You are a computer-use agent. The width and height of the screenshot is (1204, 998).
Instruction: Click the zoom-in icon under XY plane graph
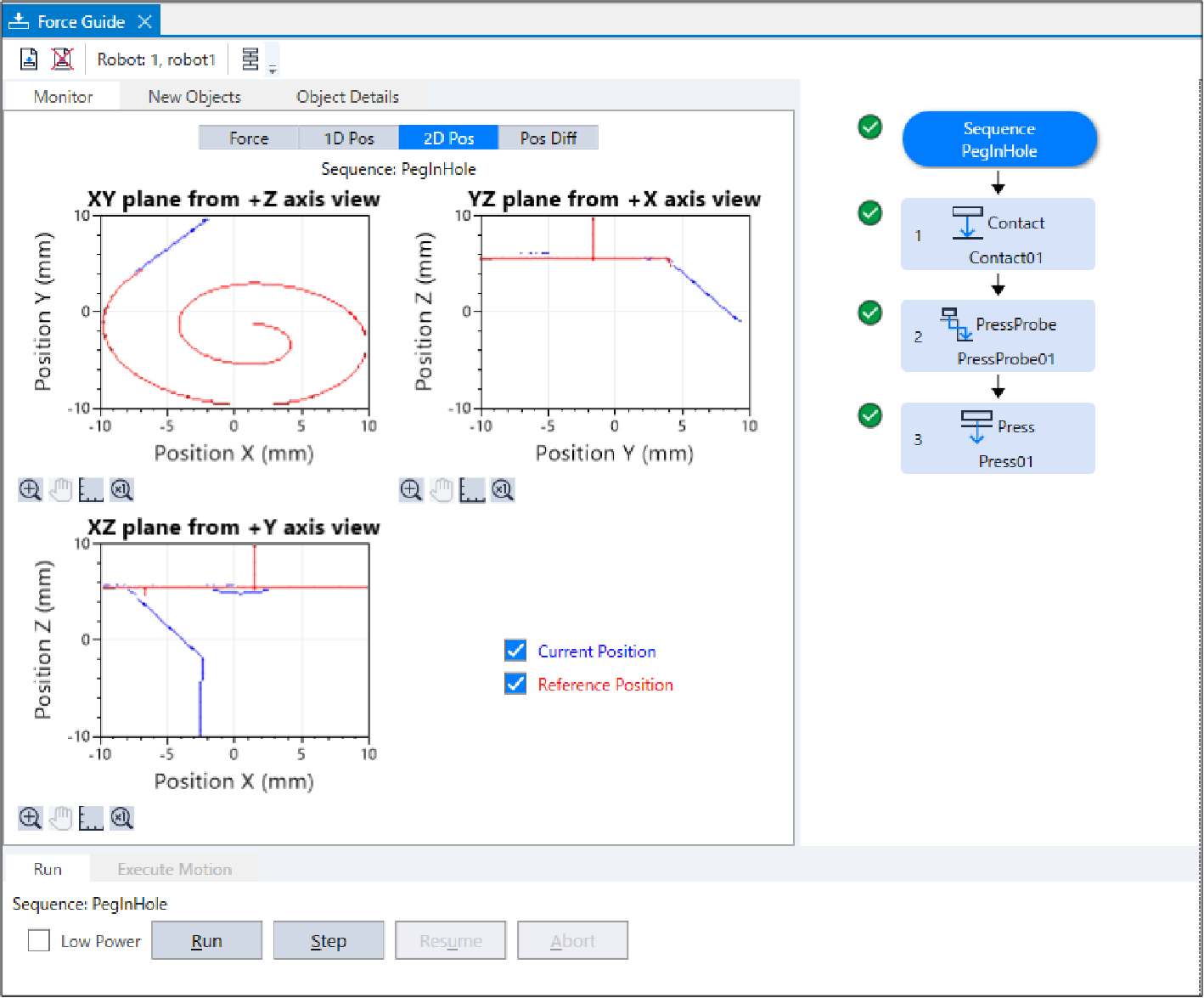pyautogui.click(x=30, y=490)
